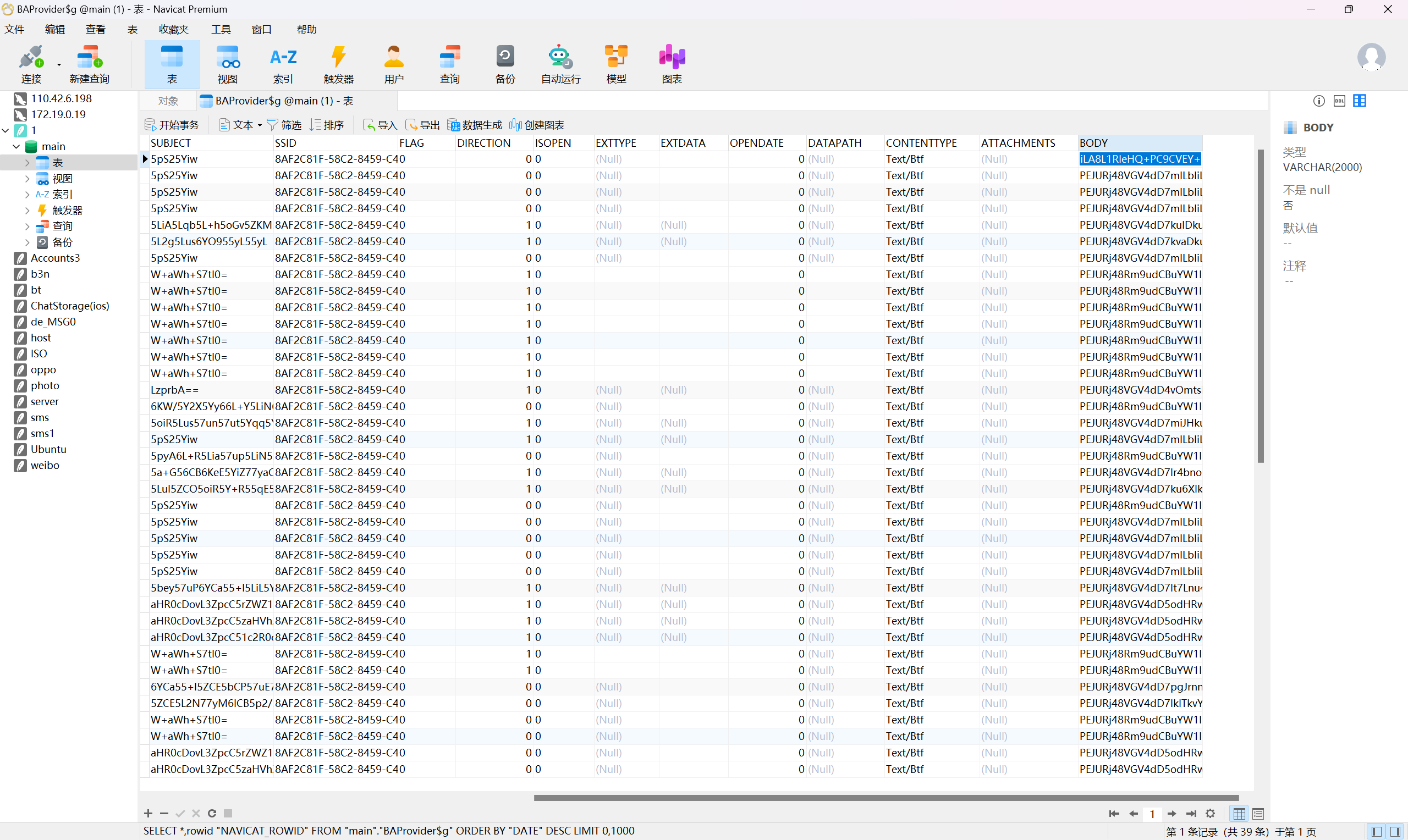
Task: Open the page limit settings gear
Action: click(1211, 814)
